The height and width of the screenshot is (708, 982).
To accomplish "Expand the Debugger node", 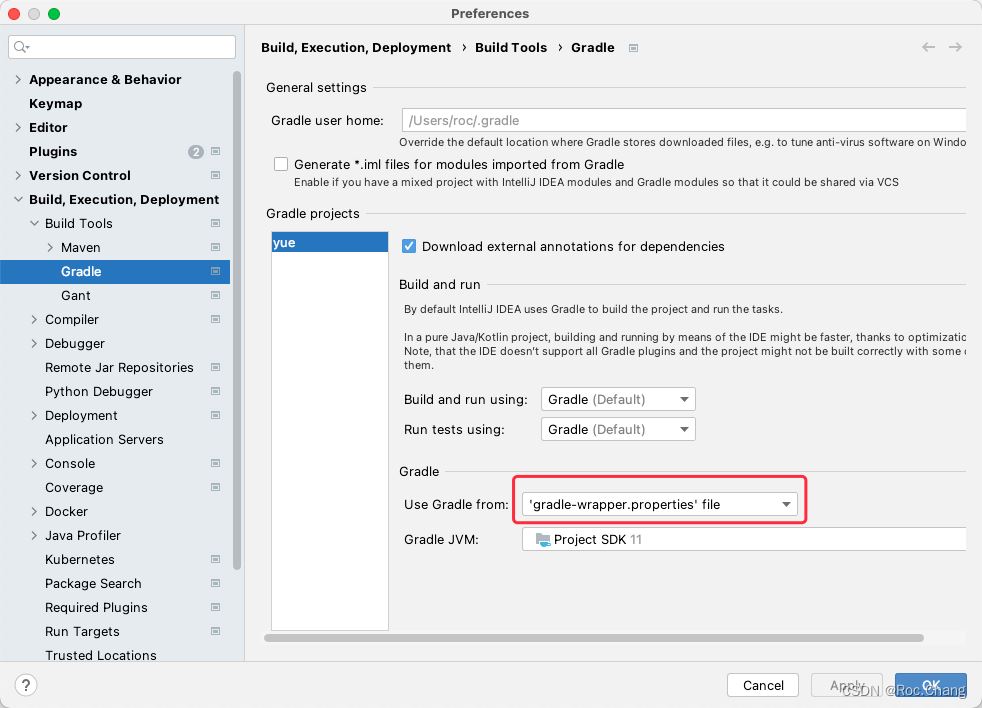I will pos(34,343).
